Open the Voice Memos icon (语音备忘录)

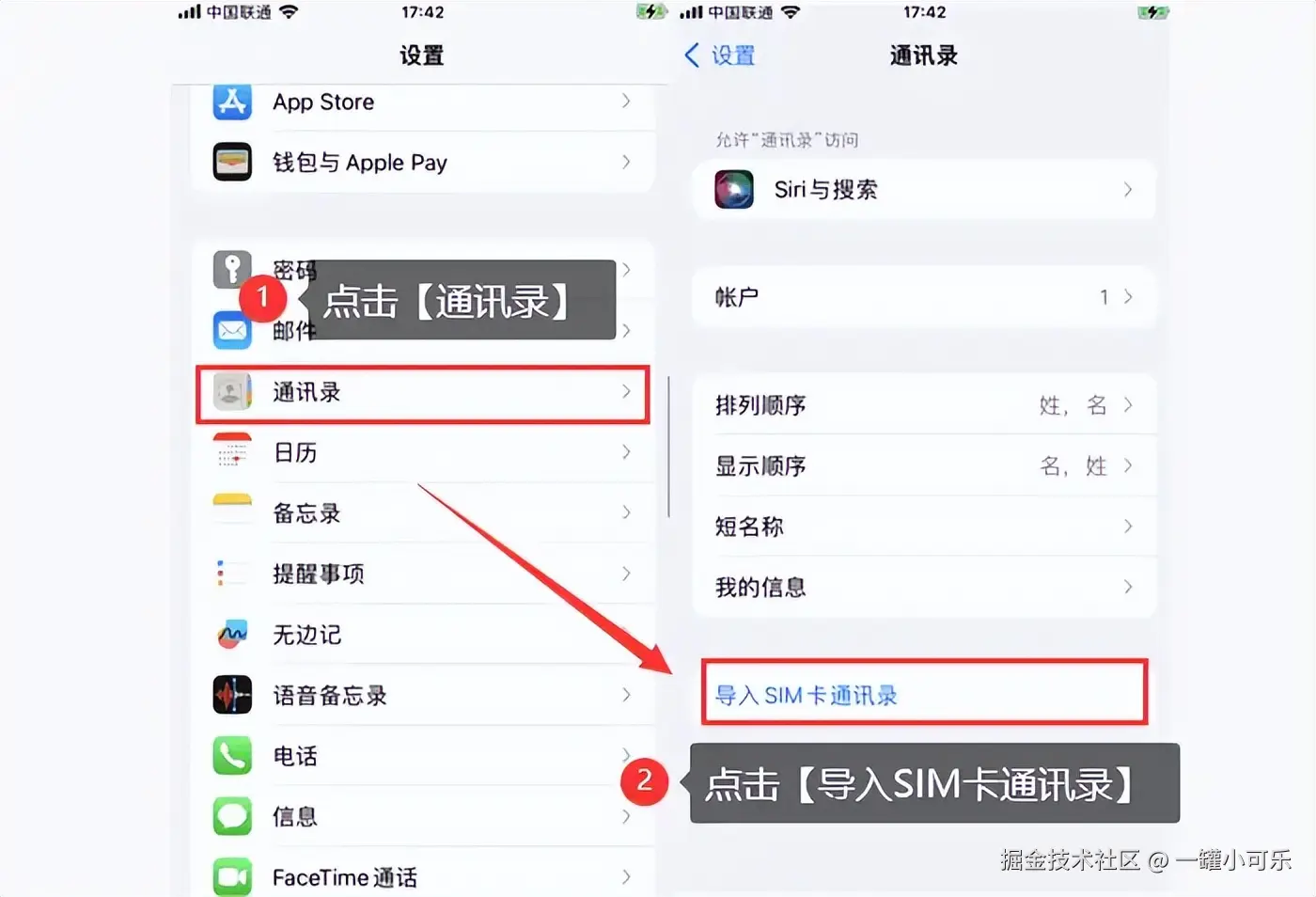click(232, 695)
